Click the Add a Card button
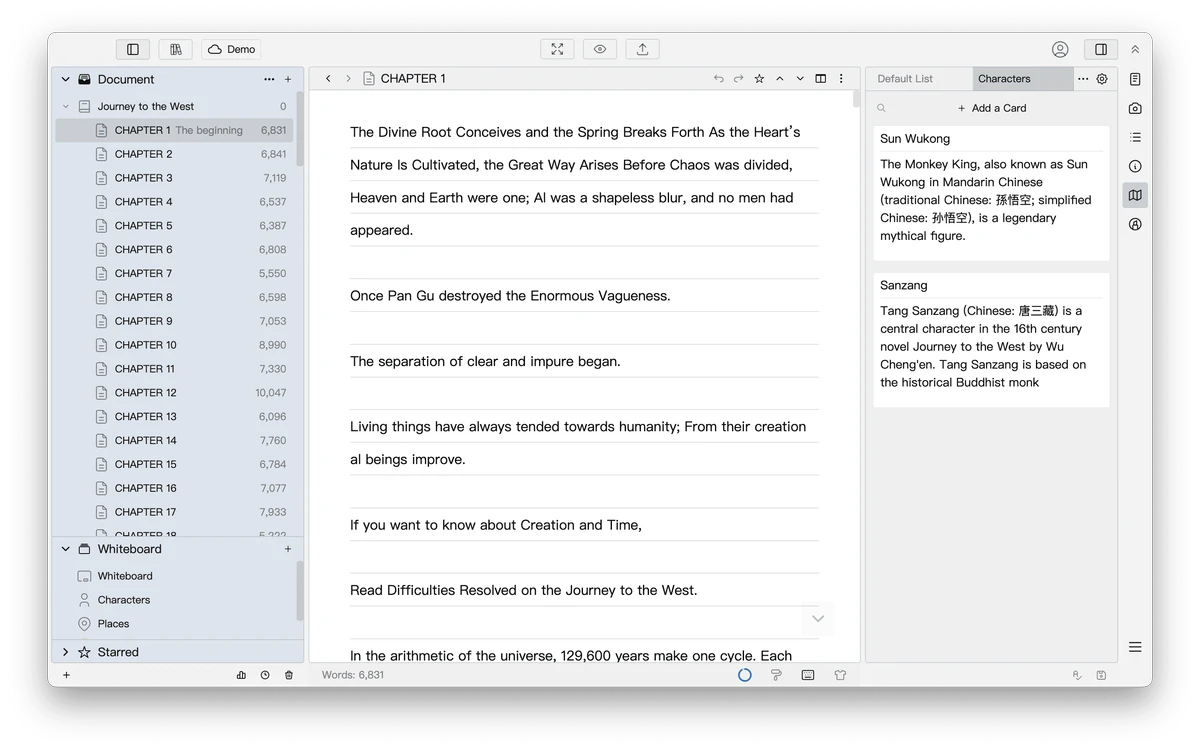 (x=992, y=108)
